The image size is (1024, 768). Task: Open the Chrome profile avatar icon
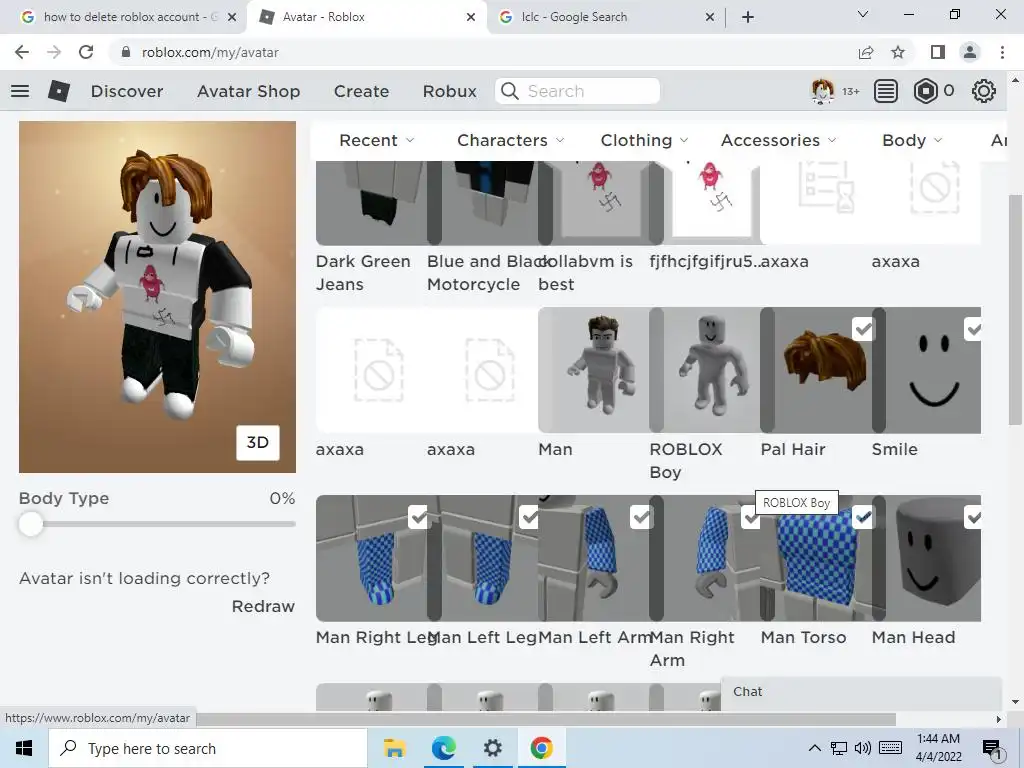tap(970, 52)
